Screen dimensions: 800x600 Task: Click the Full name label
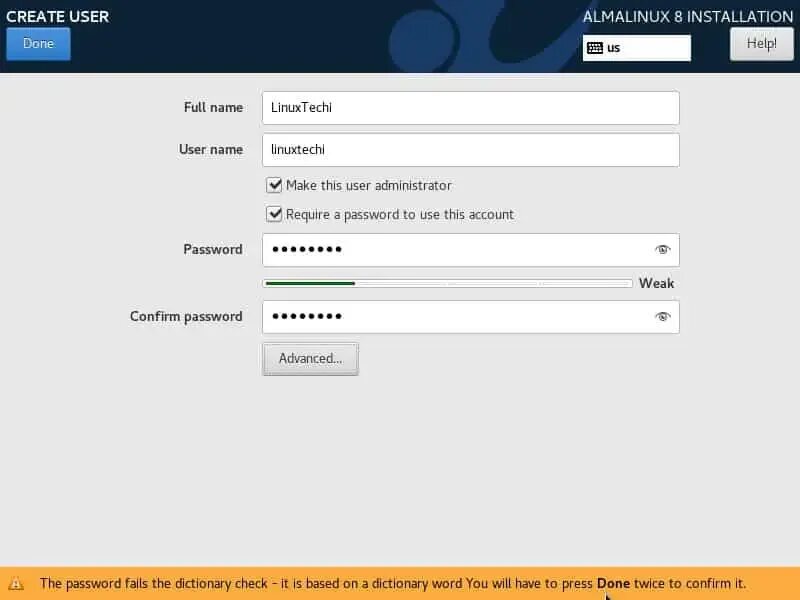point(213,107)
